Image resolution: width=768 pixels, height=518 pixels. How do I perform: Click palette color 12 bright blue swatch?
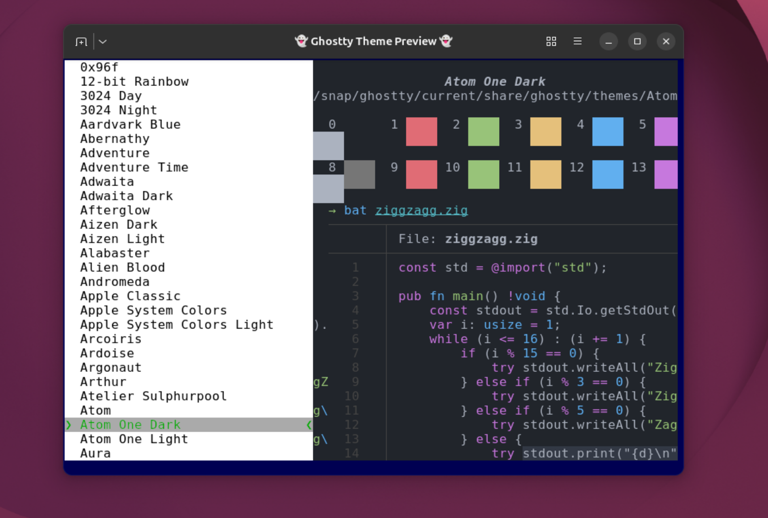coord(608,174)
